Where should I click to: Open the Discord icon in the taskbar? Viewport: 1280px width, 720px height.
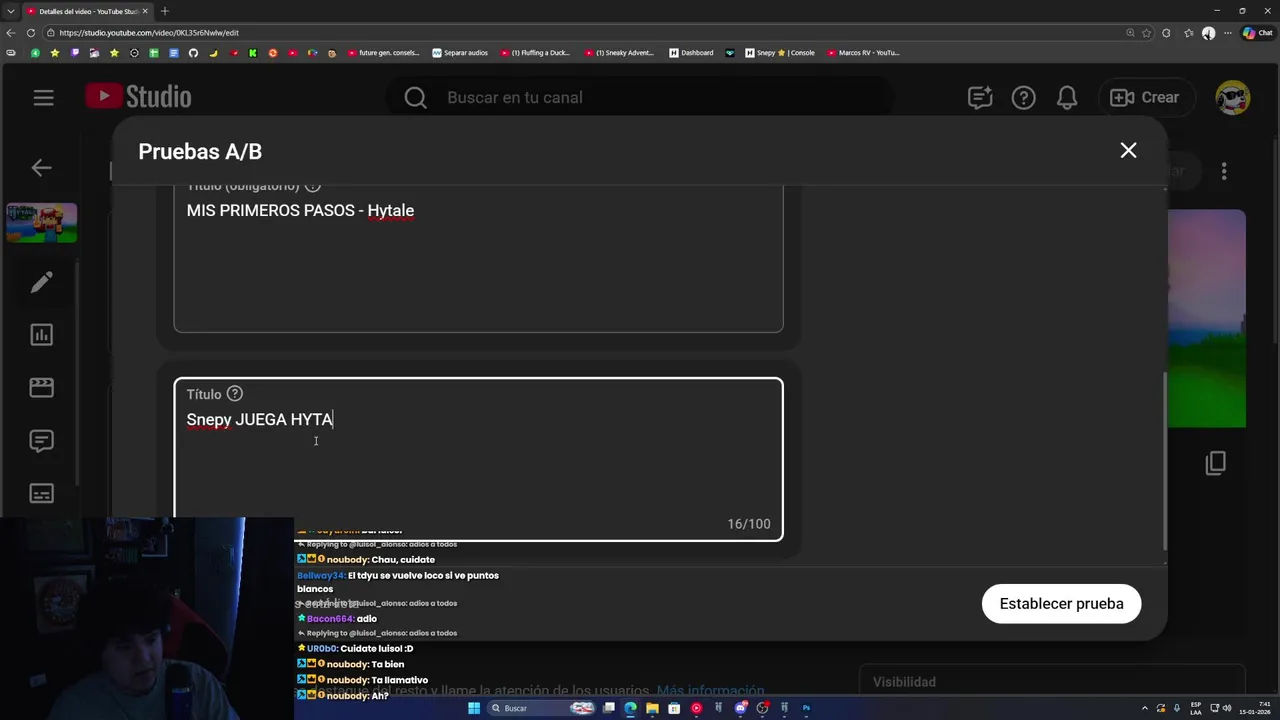tap(740, 708)
